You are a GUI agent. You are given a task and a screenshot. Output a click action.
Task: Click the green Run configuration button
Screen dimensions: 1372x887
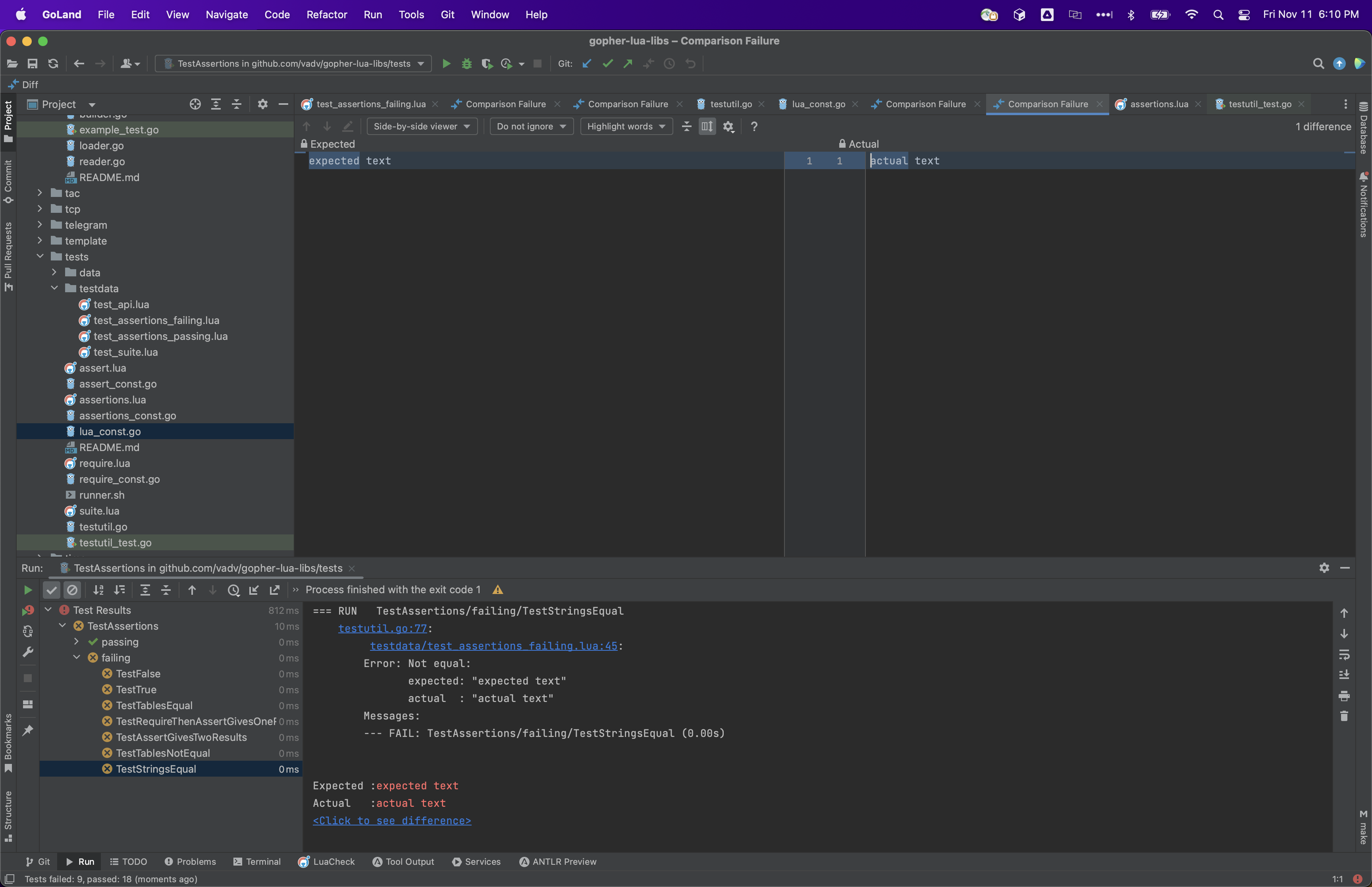pos(446,64)
